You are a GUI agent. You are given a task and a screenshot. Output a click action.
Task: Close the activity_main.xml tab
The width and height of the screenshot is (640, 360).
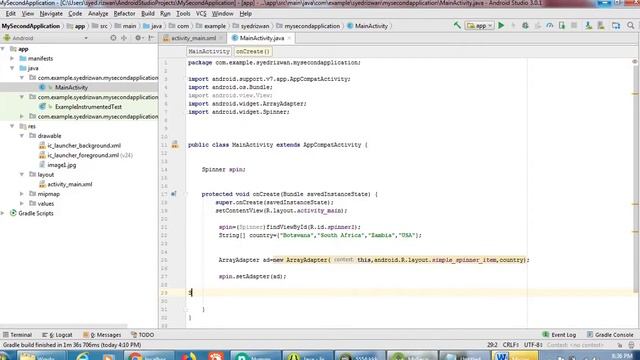(221, 38)
